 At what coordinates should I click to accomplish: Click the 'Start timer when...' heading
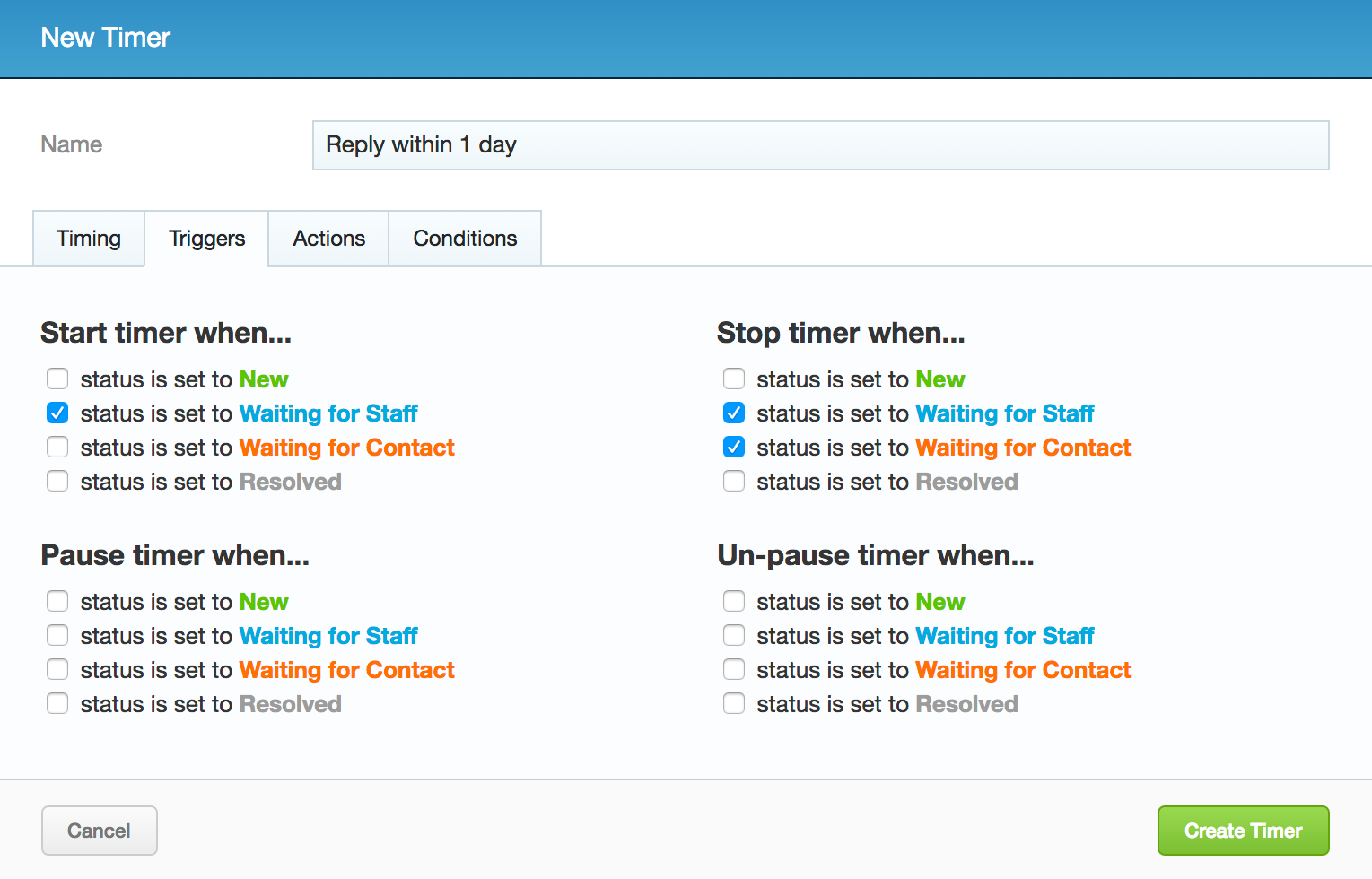point(166,333)
